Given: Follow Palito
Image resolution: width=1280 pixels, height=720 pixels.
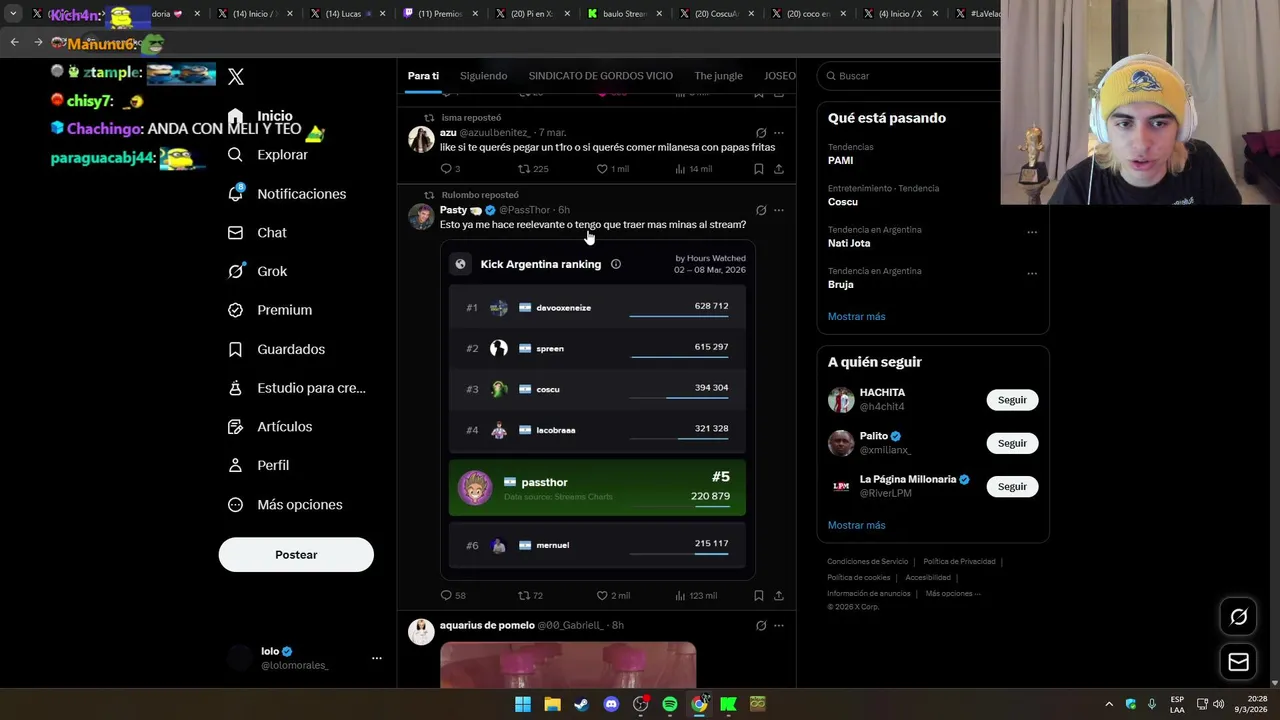Looking at the screenshot, I should (1012, 443).
